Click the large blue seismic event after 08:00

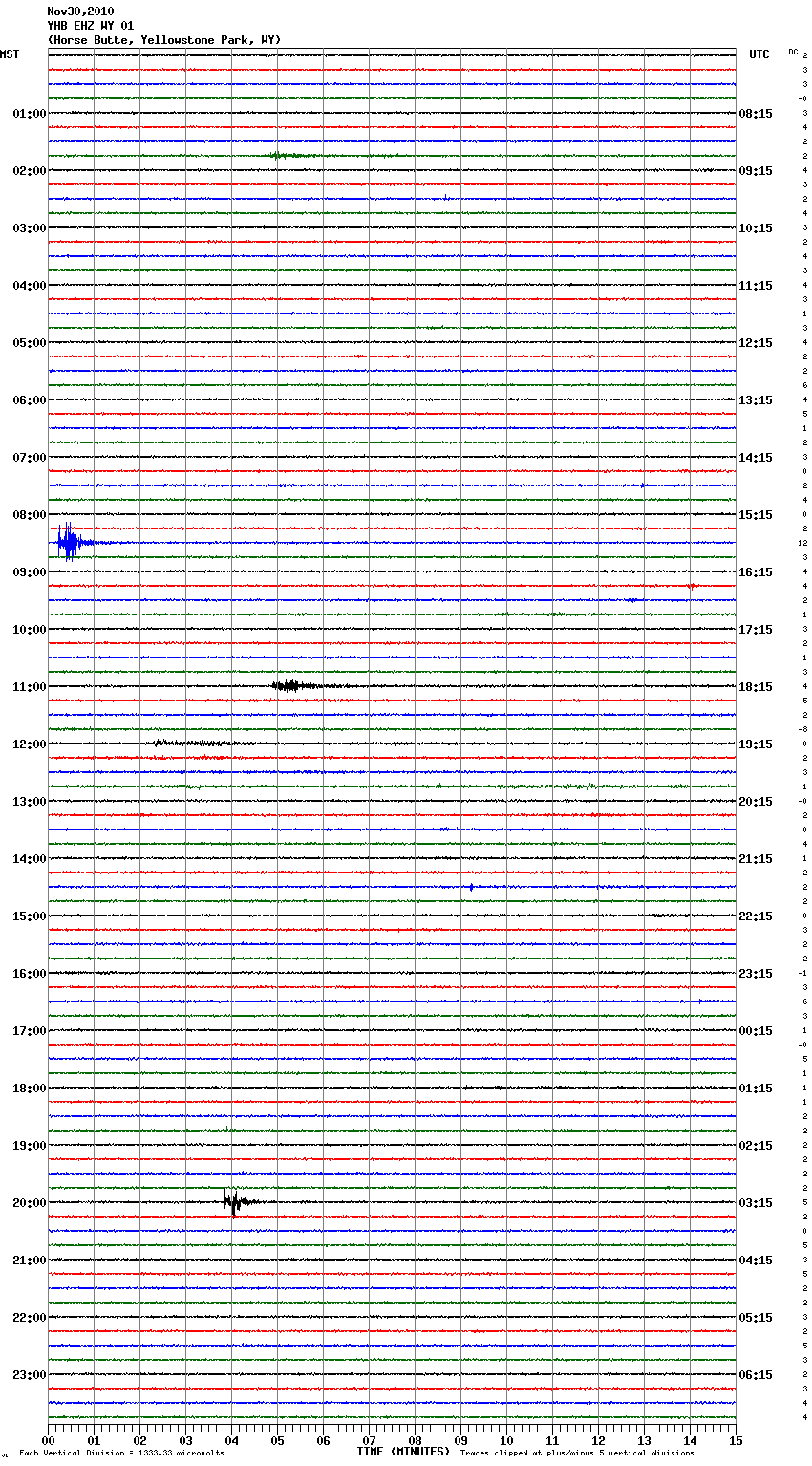(x=68, y=543)
